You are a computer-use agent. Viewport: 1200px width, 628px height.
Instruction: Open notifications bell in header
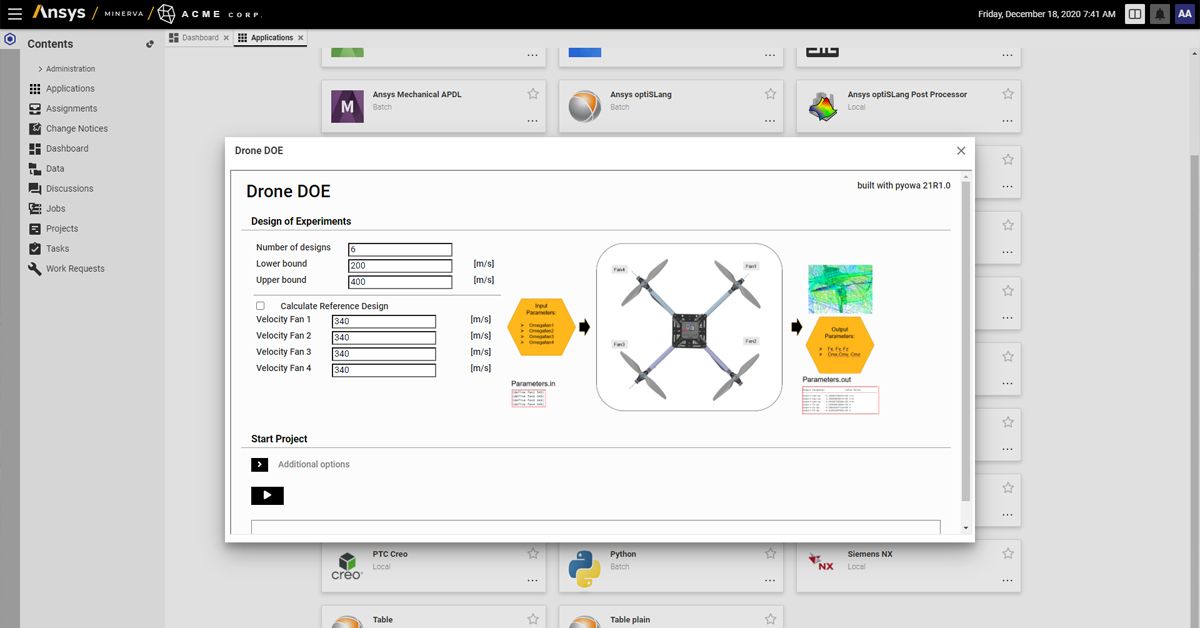(x=1160, y=14)
